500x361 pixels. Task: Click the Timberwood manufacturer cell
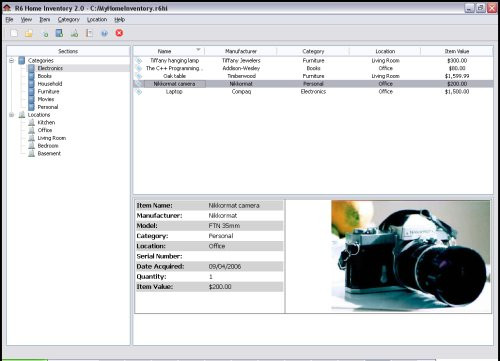[241, 76]
